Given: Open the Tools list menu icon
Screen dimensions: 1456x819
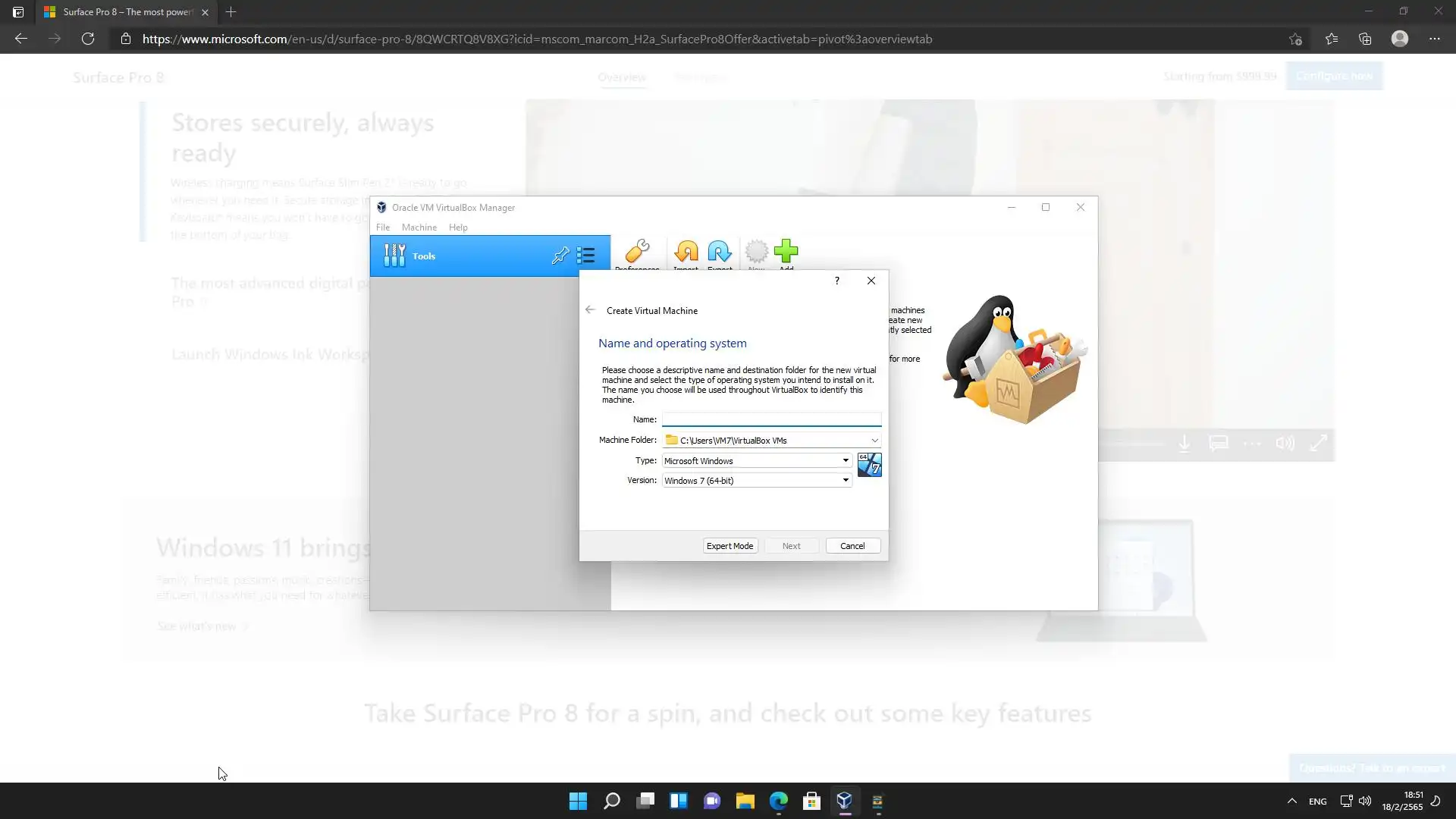Looking at the screenshot, I should coord(585,256).
